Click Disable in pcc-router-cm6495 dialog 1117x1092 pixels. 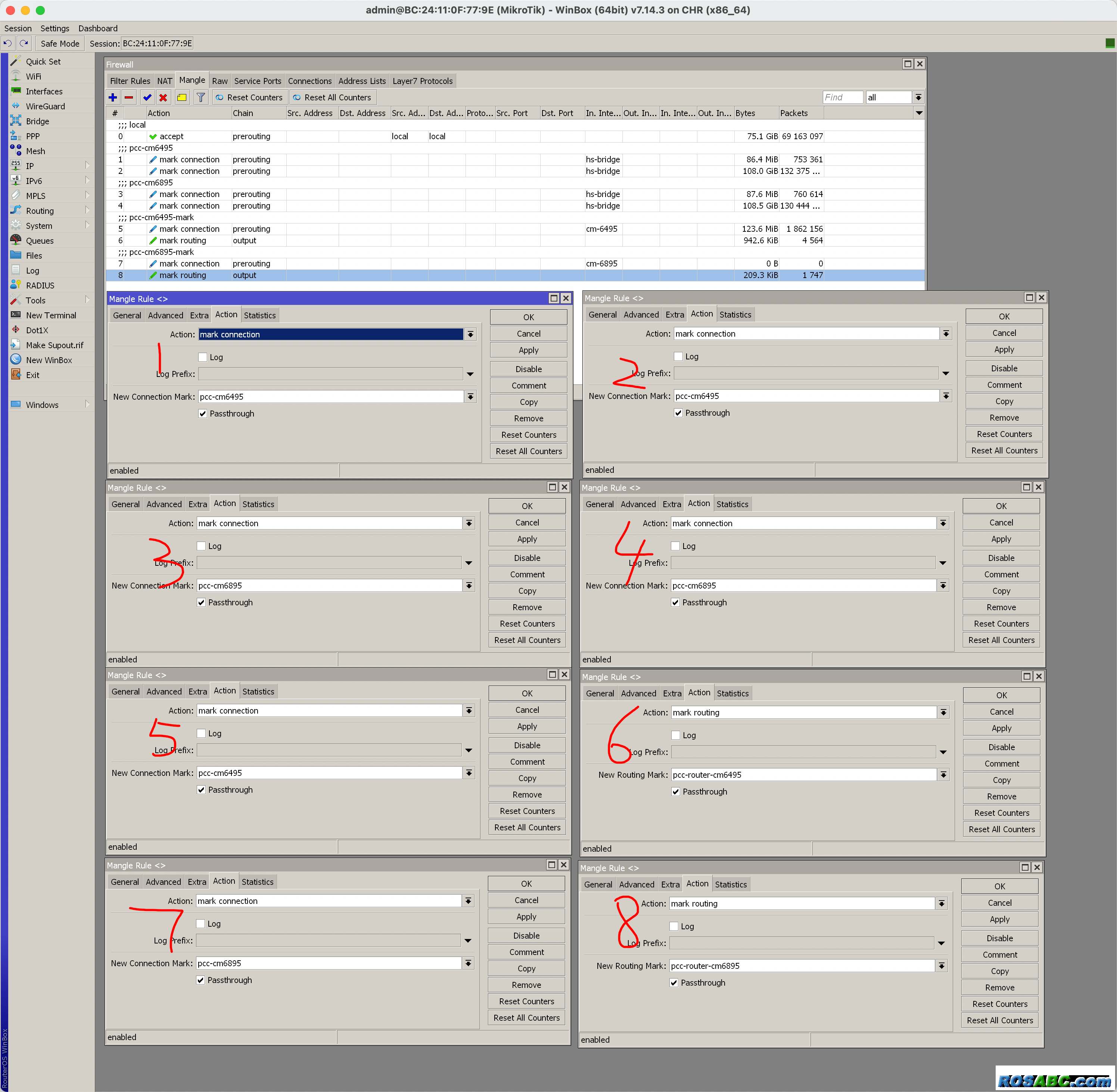1002,747
